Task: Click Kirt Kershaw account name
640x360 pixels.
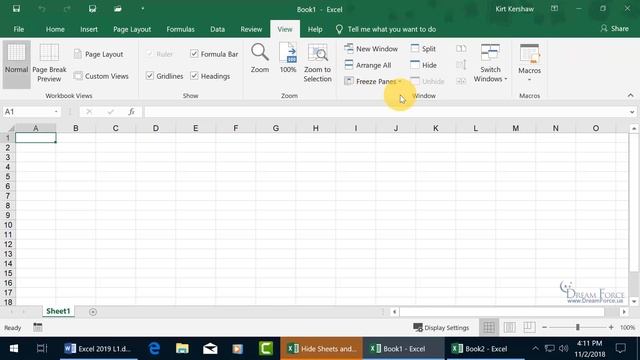Action: pos(514,9)
